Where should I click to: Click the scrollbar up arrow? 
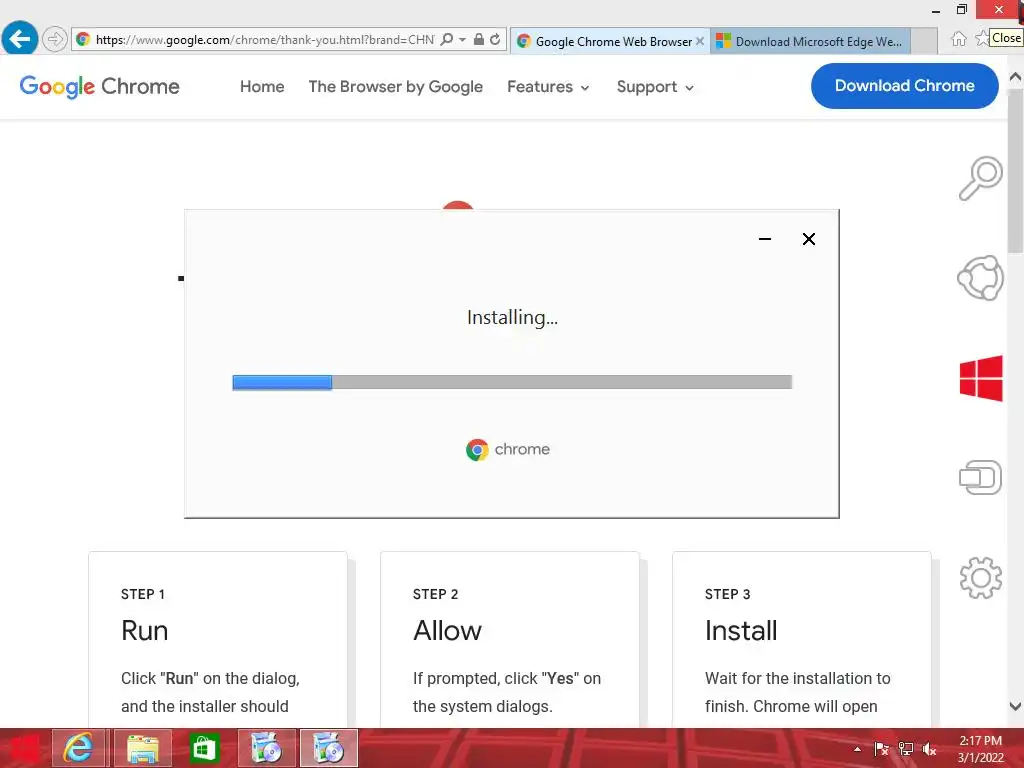pos(1016,76)
